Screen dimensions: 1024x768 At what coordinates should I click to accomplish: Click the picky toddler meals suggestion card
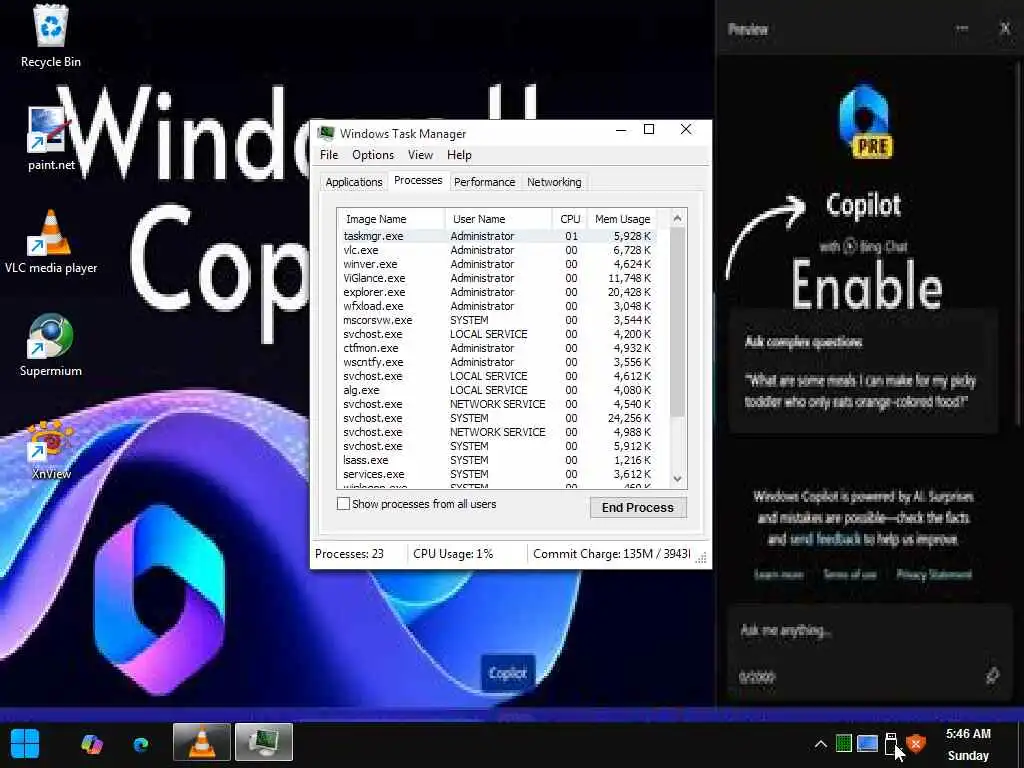click(x=863, y=372)
